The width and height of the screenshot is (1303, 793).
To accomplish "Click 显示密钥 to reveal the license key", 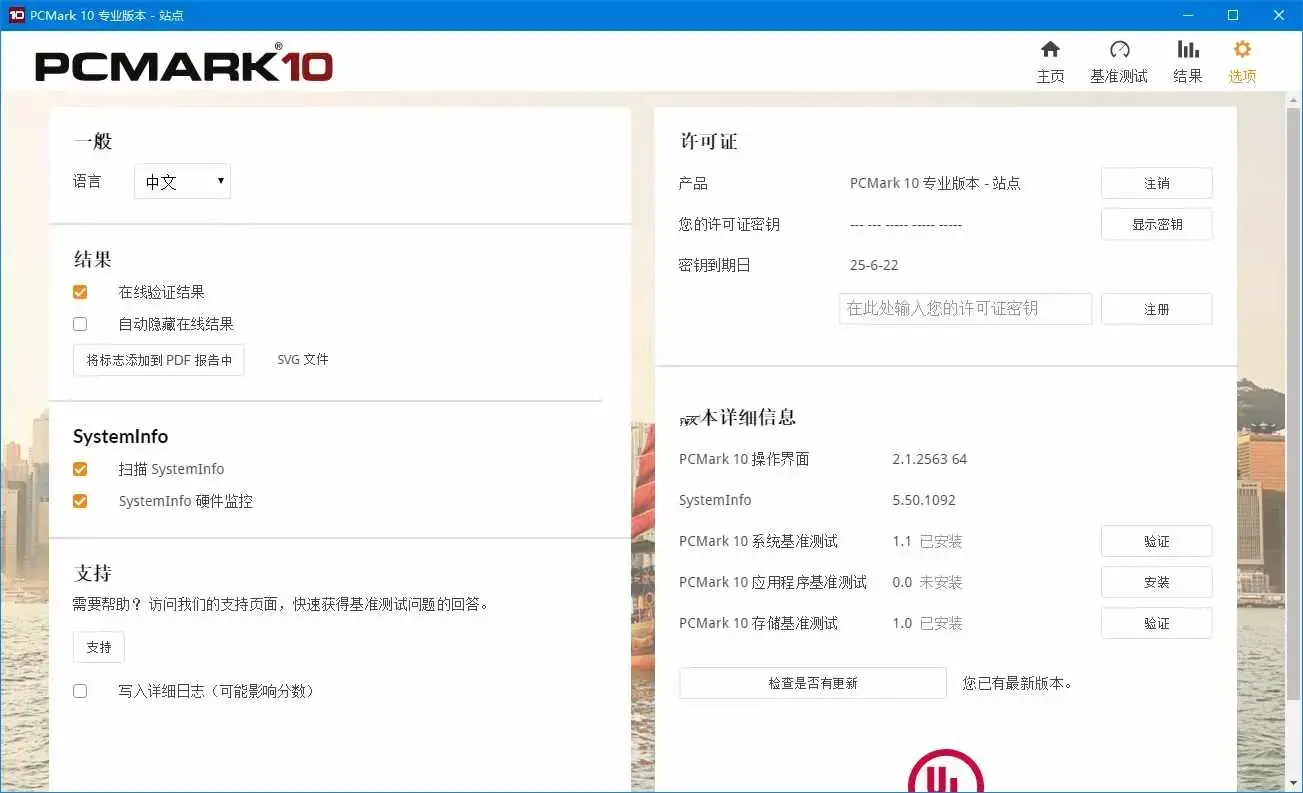I will (1156, 224).
